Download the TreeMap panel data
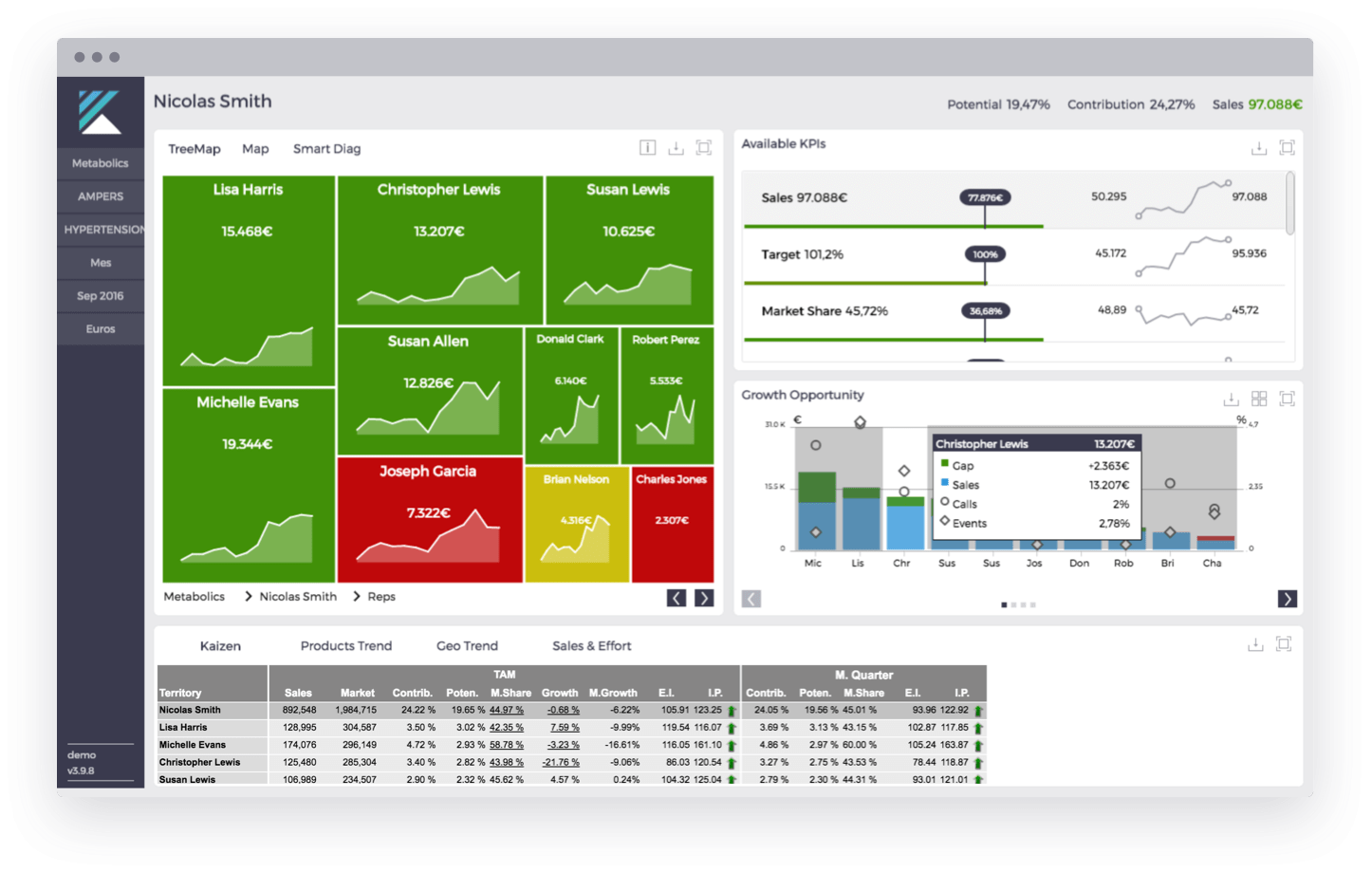The height and width of the screenshot is (873, 1372). [676, 148]
